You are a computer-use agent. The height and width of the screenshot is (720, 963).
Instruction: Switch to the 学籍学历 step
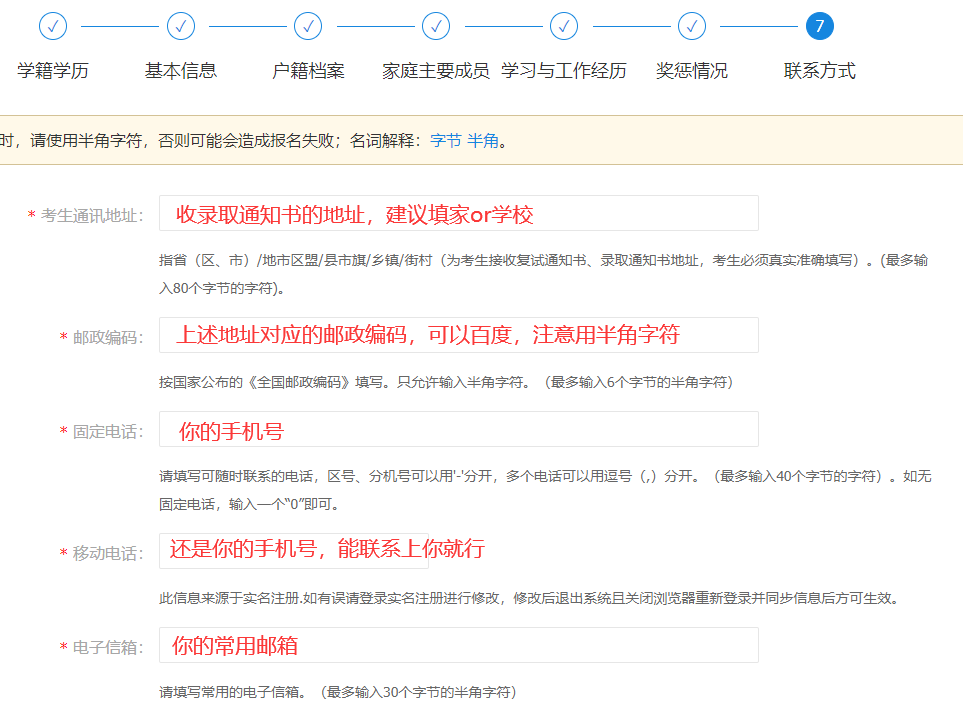(x=52, y=70)
